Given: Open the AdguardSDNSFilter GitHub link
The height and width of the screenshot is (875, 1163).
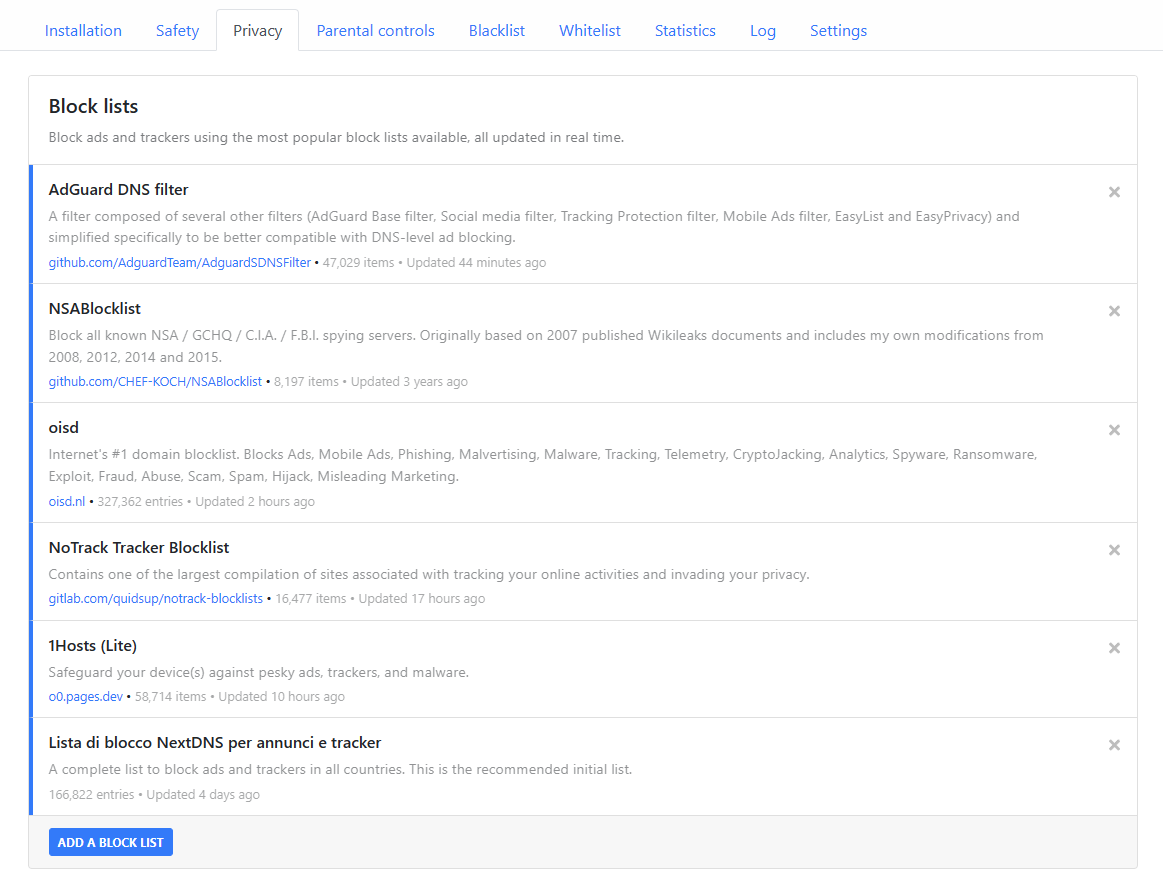Looking at the screenshot, I should click(x=180, y=263).
